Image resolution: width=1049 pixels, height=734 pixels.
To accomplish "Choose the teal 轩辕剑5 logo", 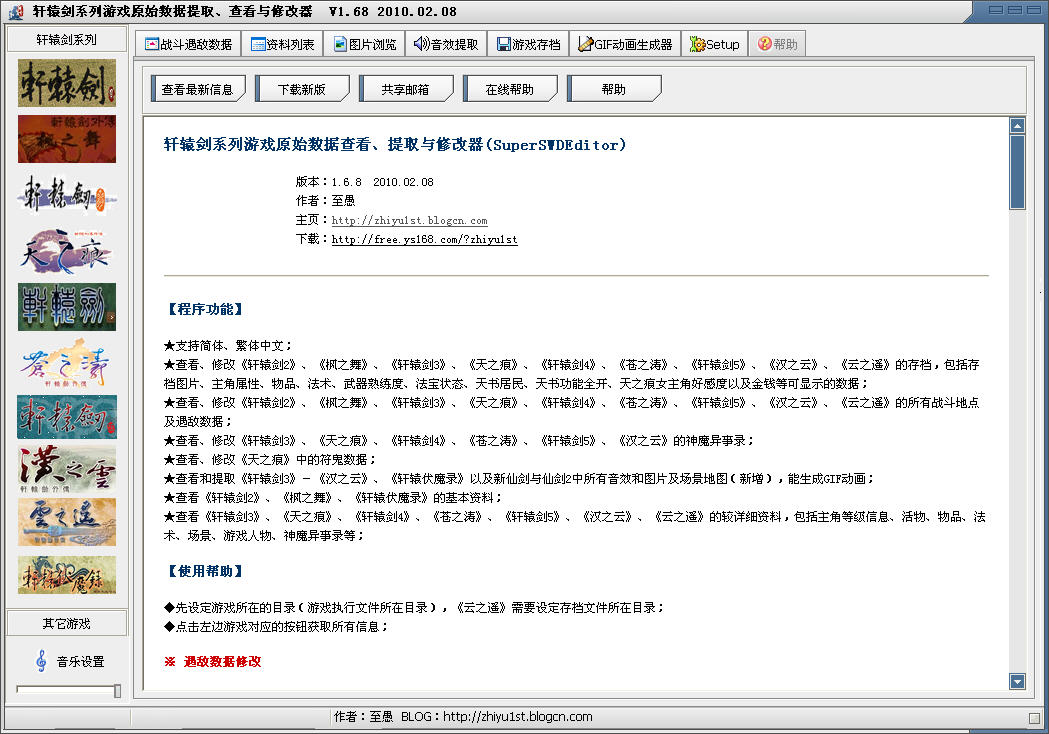I will [x=67, y=418].
